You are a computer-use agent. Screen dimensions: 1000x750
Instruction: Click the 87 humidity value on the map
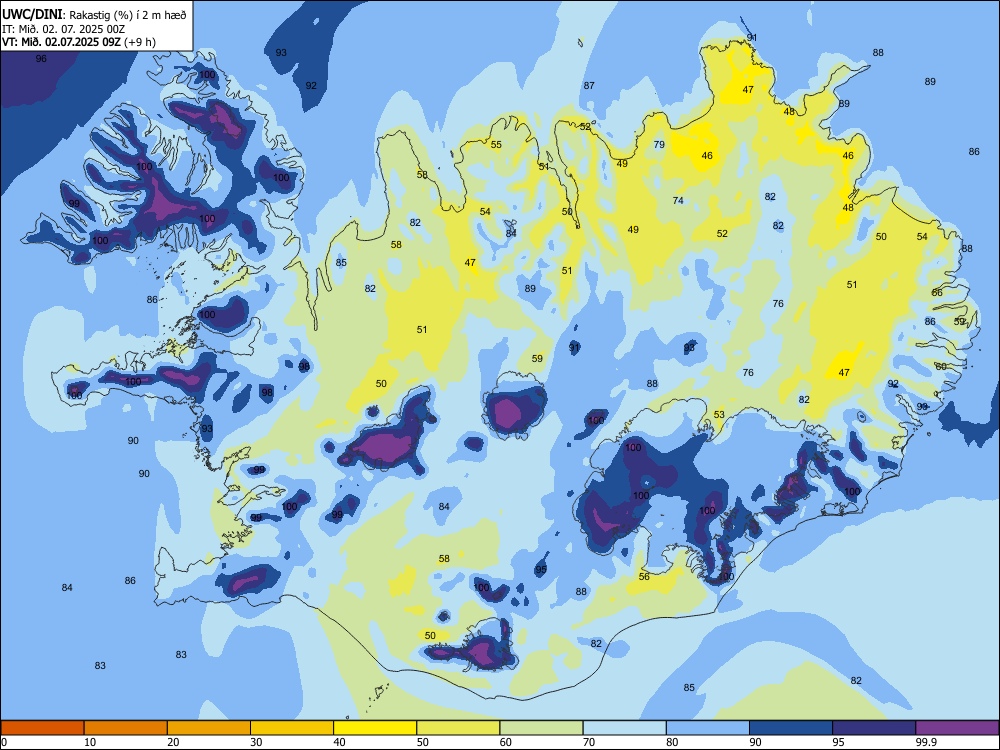pos(589,85)
